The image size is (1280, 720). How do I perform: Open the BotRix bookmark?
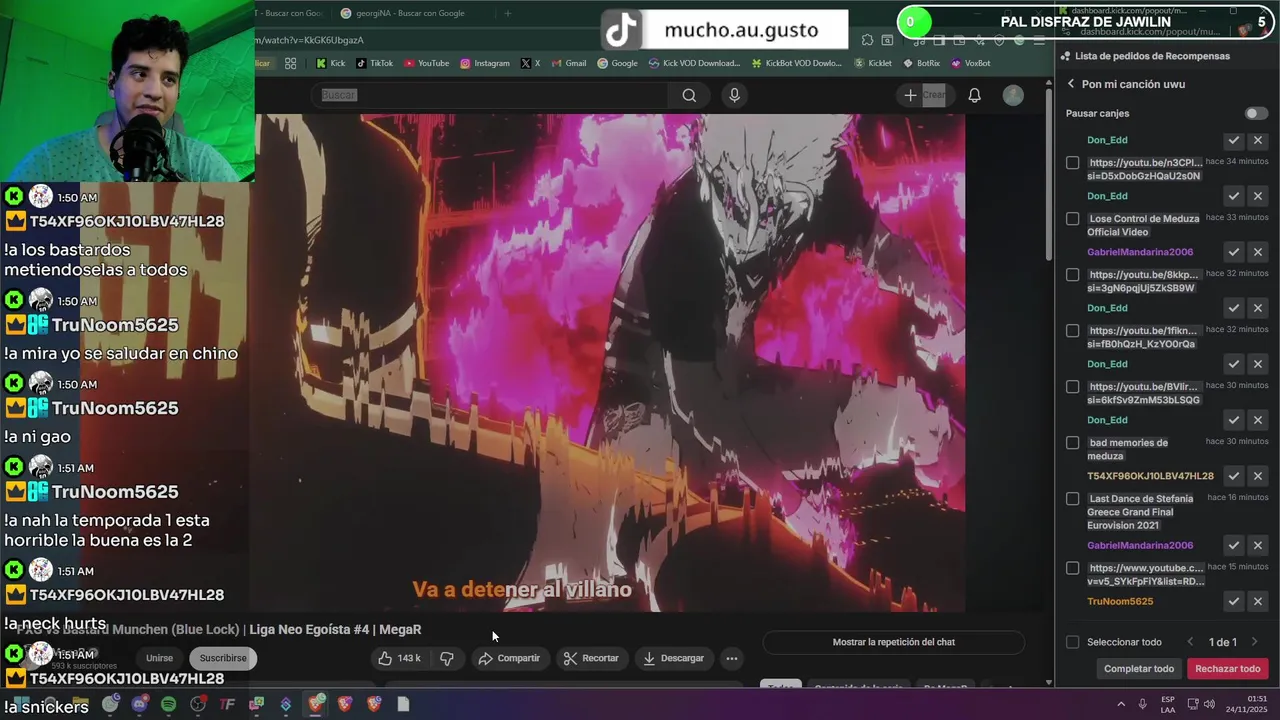pos(921,63)
